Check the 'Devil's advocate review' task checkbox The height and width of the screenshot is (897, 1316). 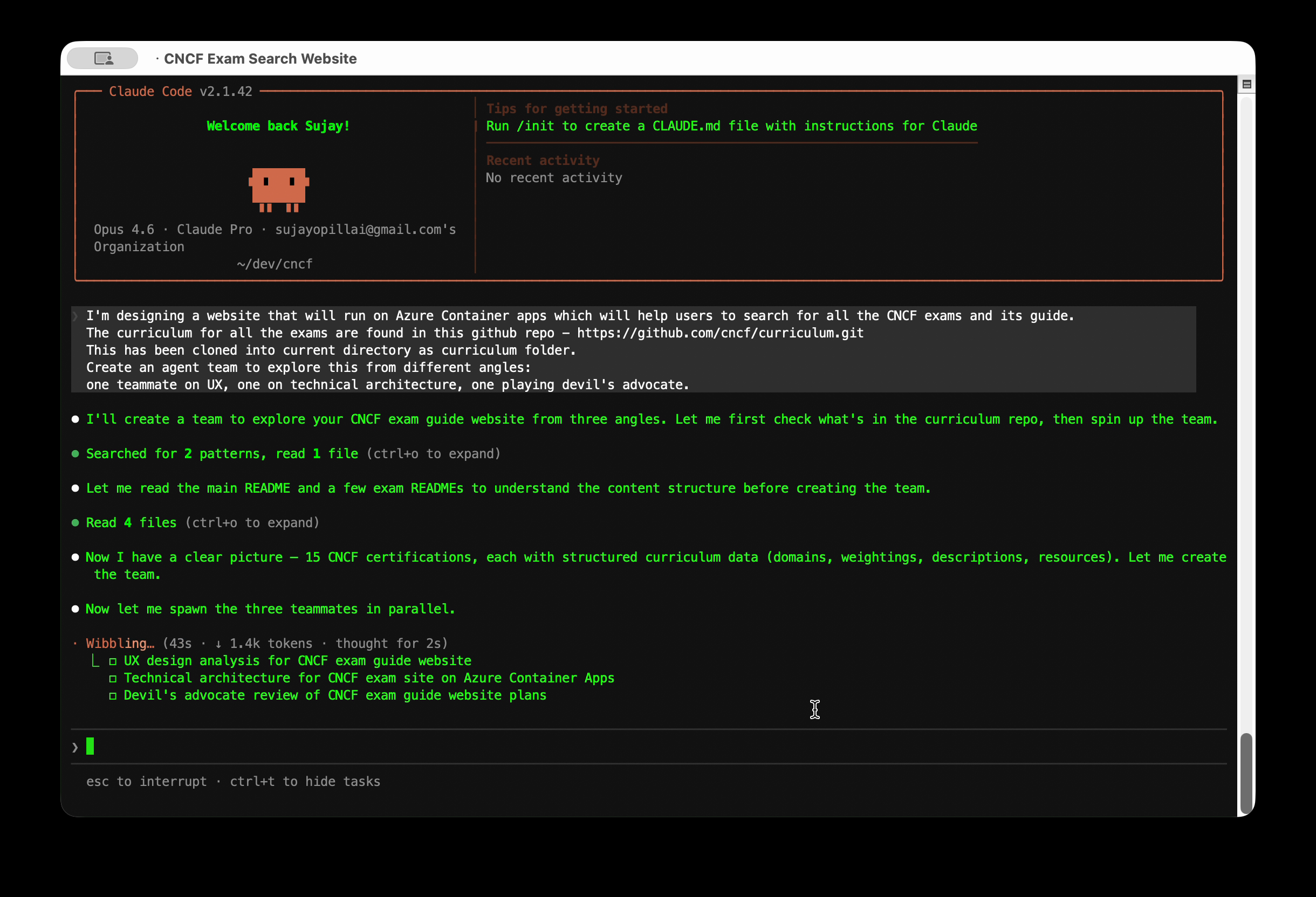click(x=113, y=695)
